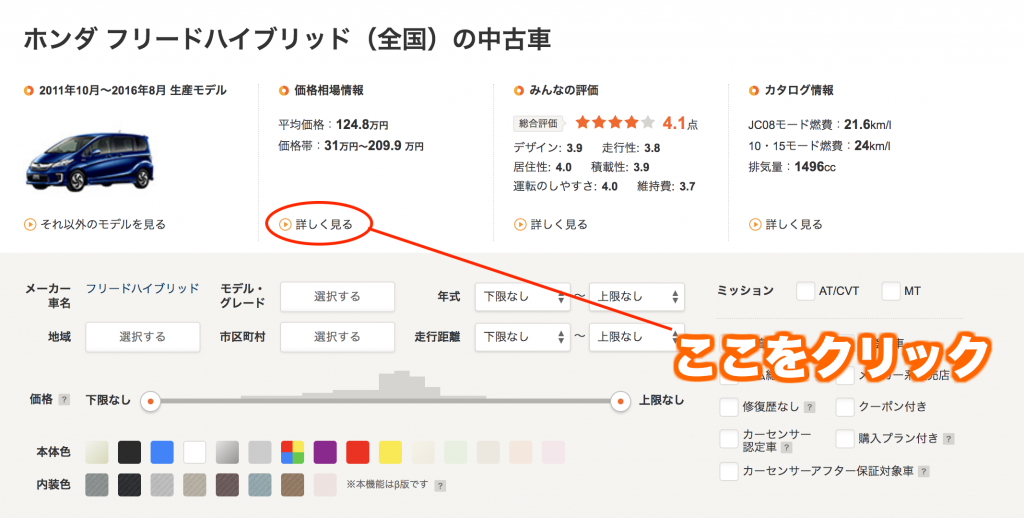Screen dimensions: 1024x518
Task: Click the カタログ情報 heading
Action: [799, 90]
